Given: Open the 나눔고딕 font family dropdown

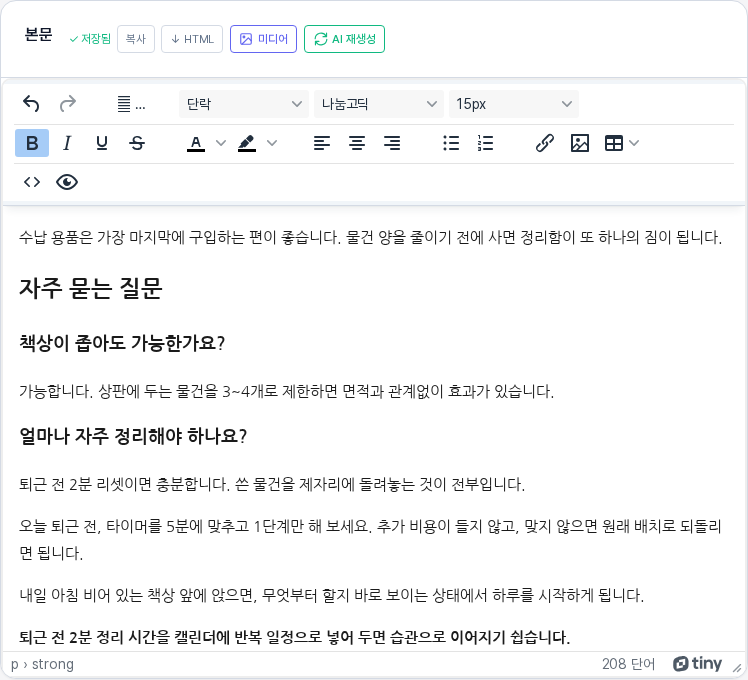Looking at the screenshot, I should pyautogui.click(x=379, y=104).
